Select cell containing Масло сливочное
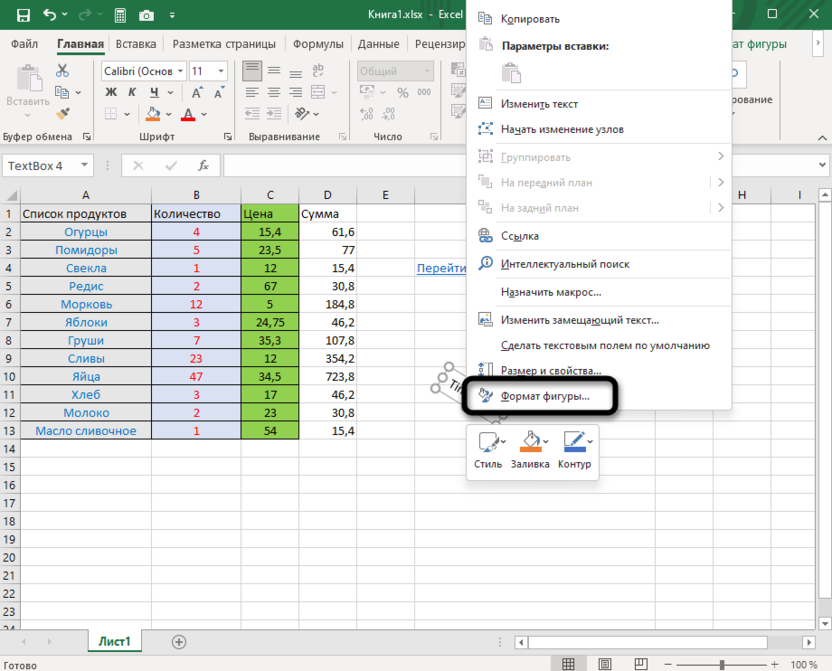This screenshot has width=832, height=671. (x=86, y=431)
